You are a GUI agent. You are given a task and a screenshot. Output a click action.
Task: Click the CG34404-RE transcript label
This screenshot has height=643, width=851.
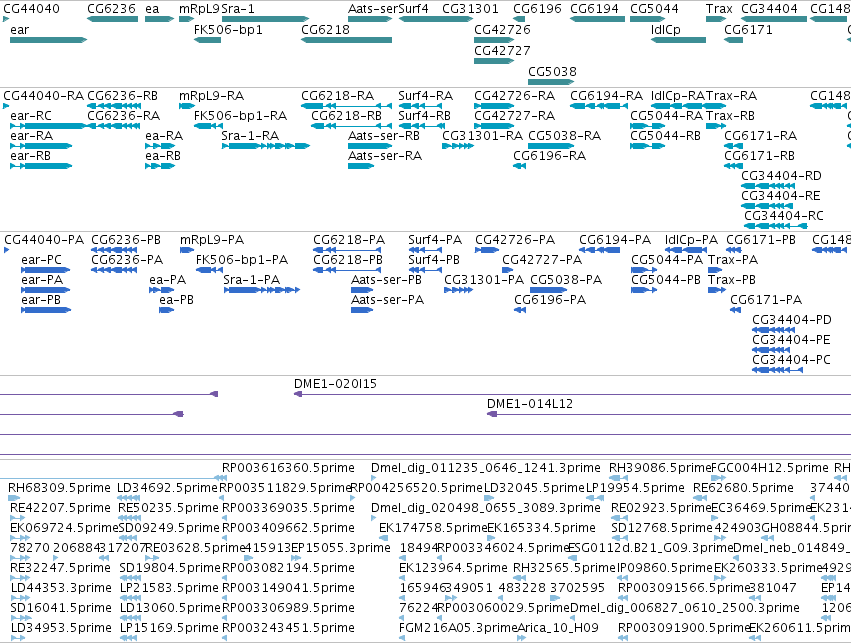click(x=781, y=195)
